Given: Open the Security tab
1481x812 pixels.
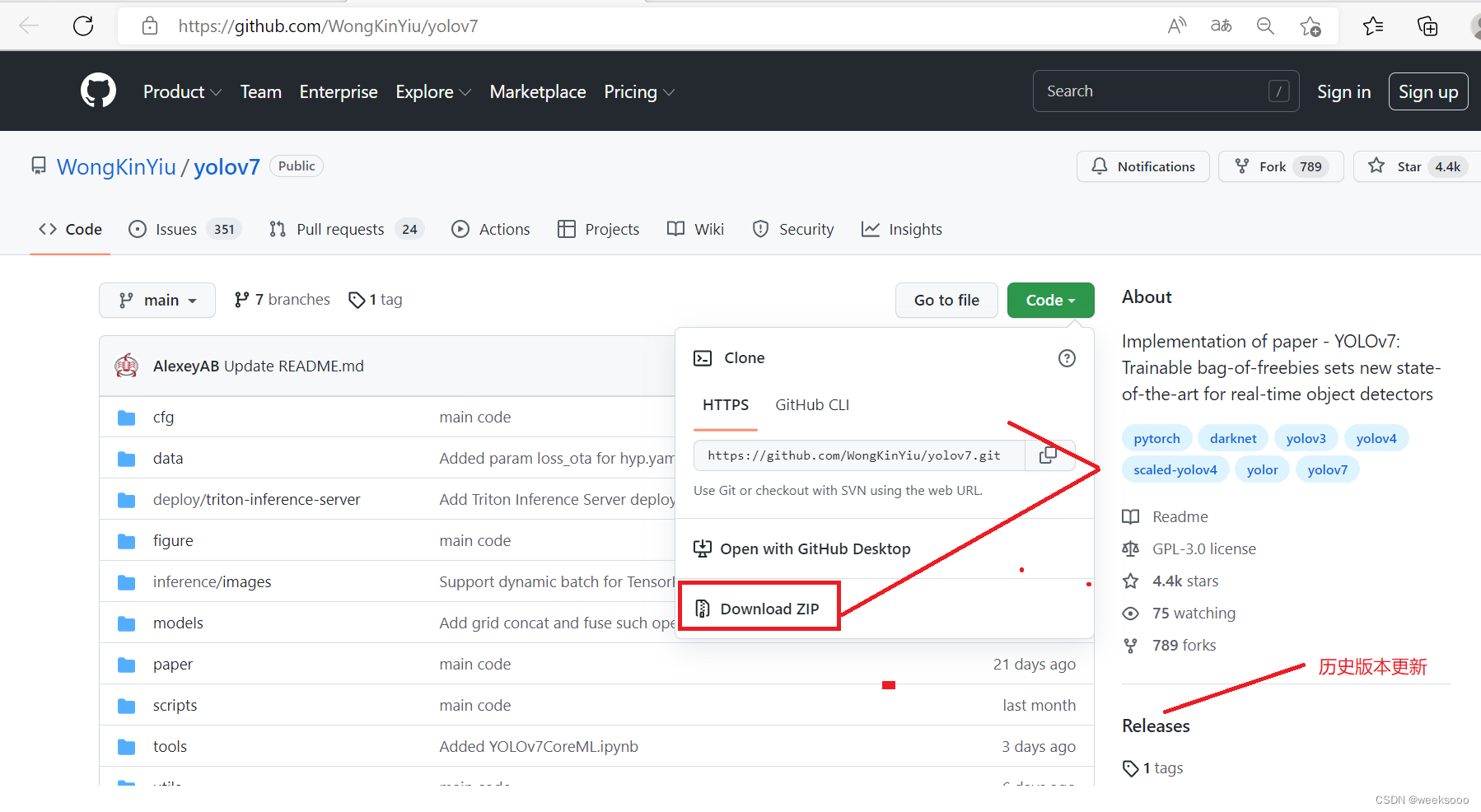Looking at the screenshot, I should [793, 229].
